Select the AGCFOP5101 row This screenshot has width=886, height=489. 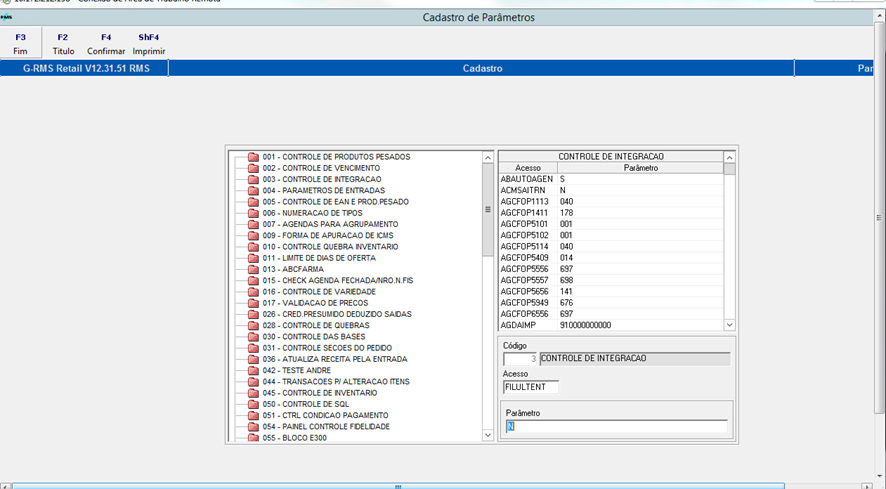coord(611,224)
